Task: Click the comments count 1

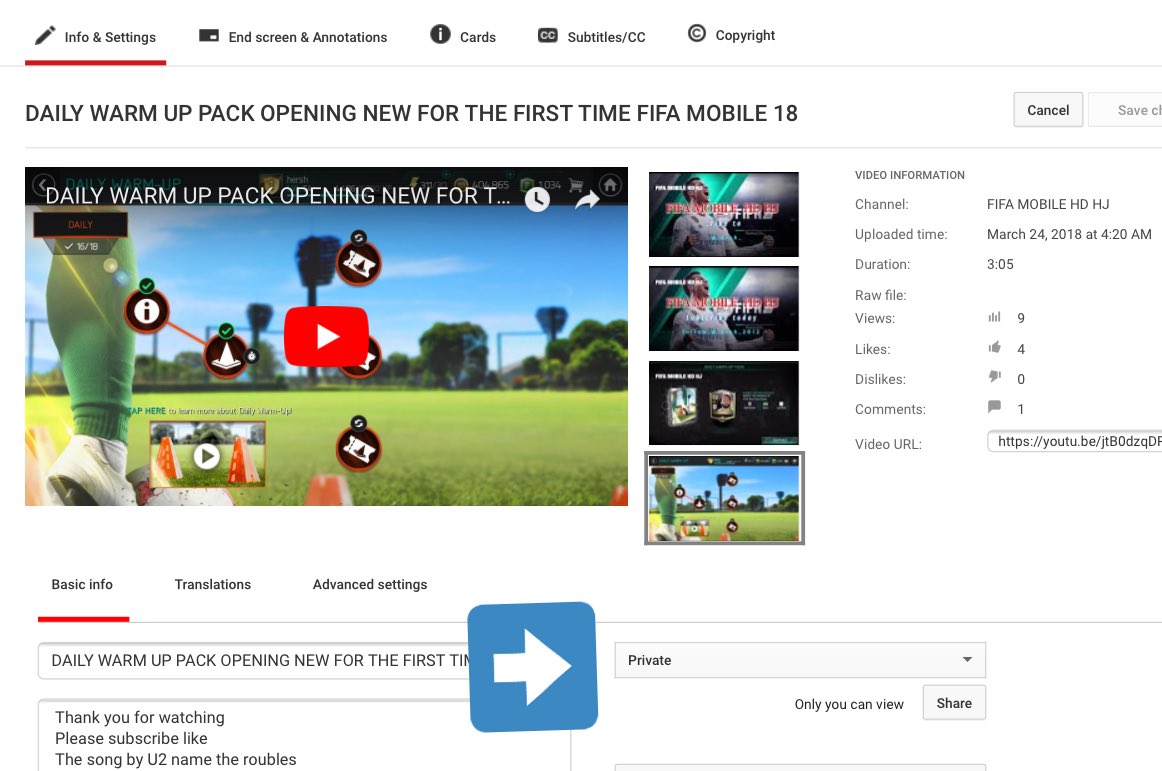Action: click(1021, 409)
